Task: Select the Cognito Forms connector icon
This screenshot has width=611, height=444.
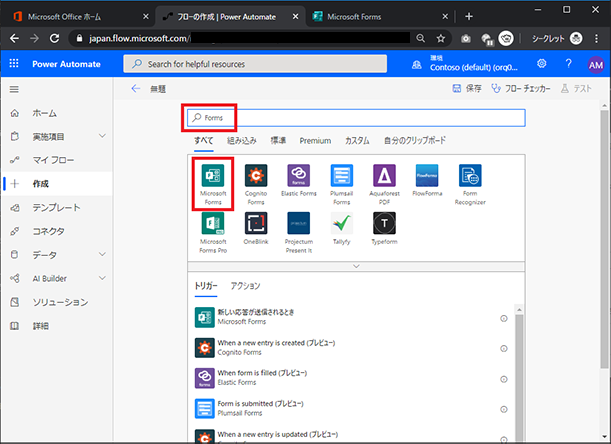Action: tap(256, 175)
